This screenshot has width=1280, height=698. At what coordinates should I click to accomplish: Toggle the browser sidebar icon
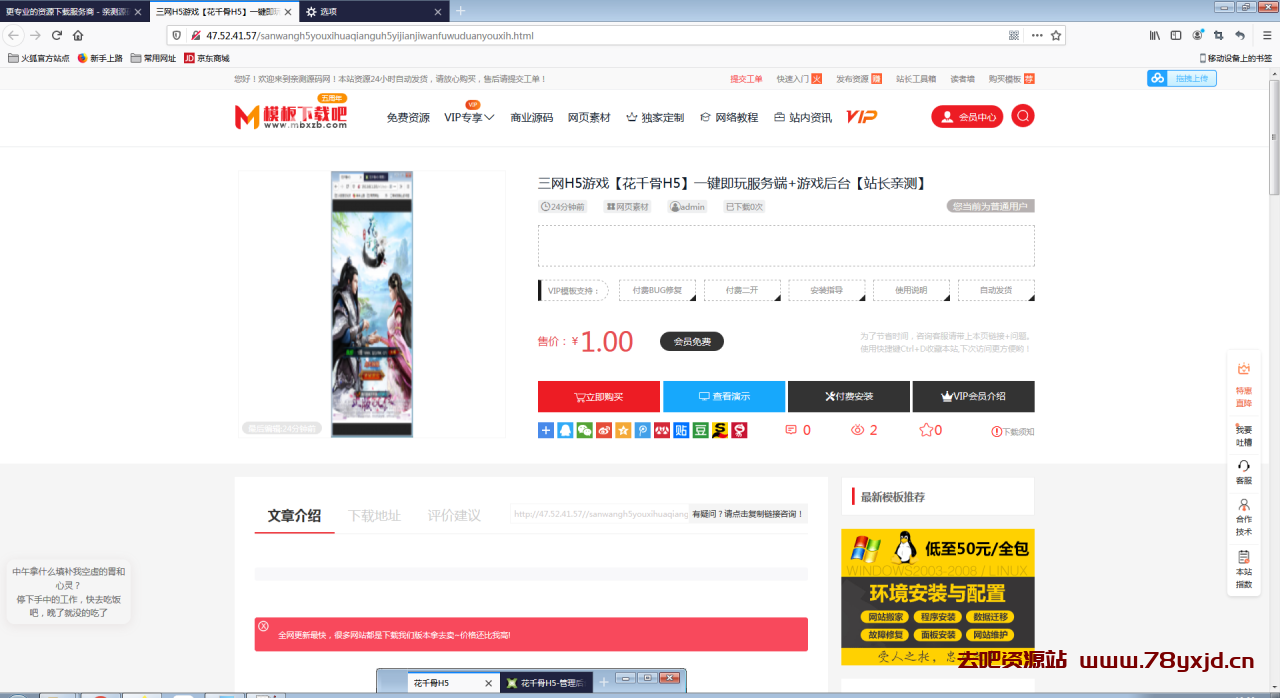(x=1176, y=35)
